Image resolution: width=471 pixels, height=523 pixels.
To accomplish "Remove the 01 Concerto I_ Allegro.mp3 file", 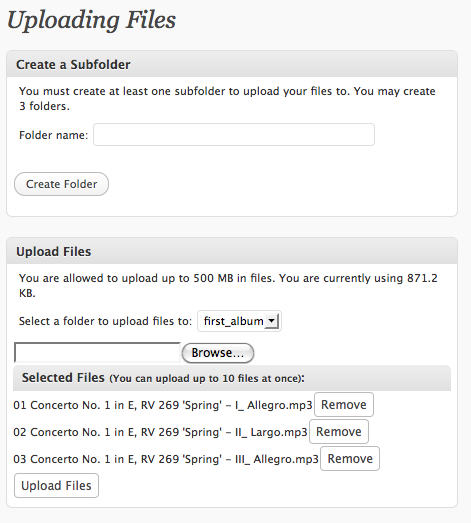I will (344, 405).
